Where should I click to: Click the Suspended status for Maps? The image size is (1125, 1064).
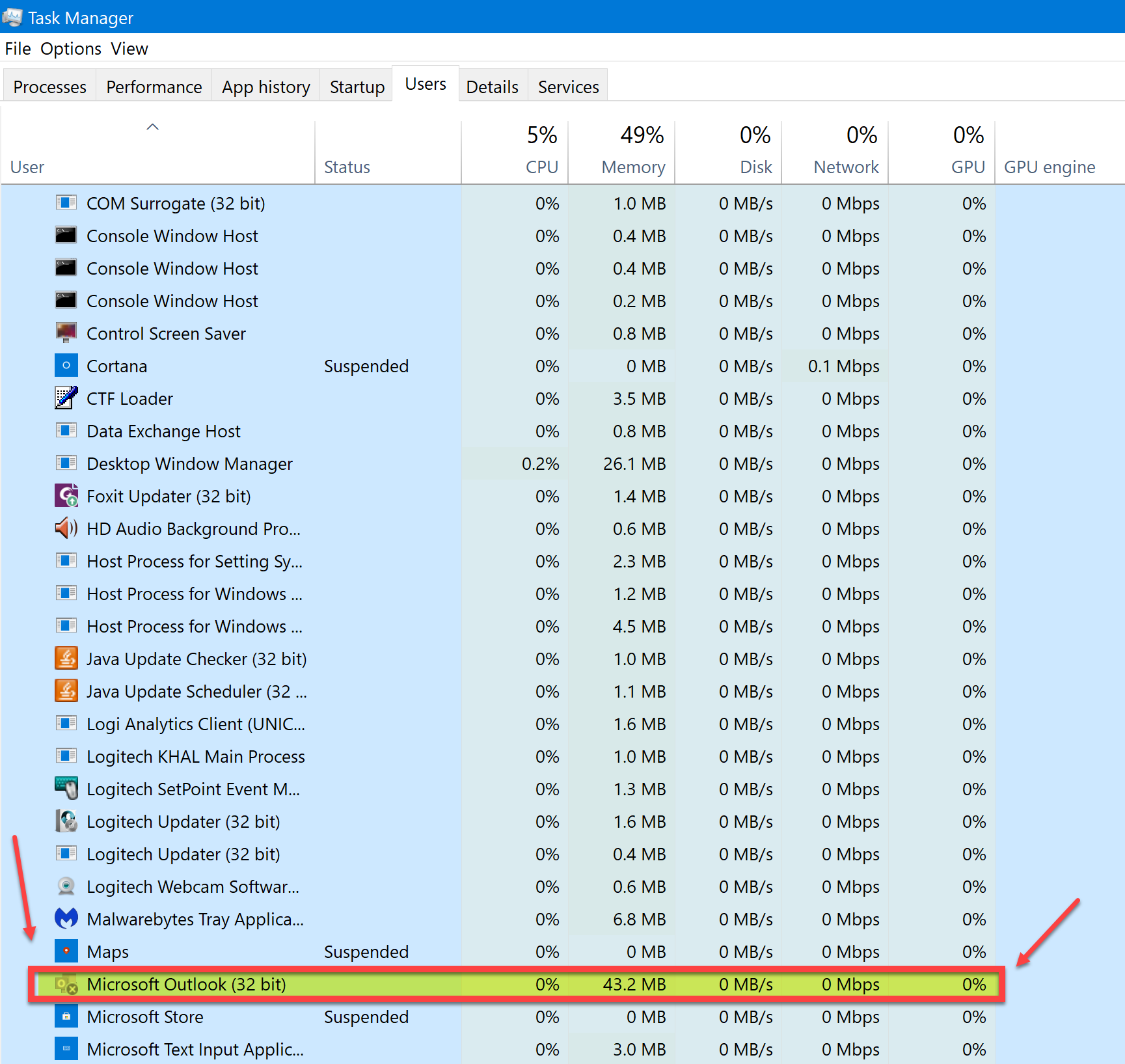pos(366,951)
